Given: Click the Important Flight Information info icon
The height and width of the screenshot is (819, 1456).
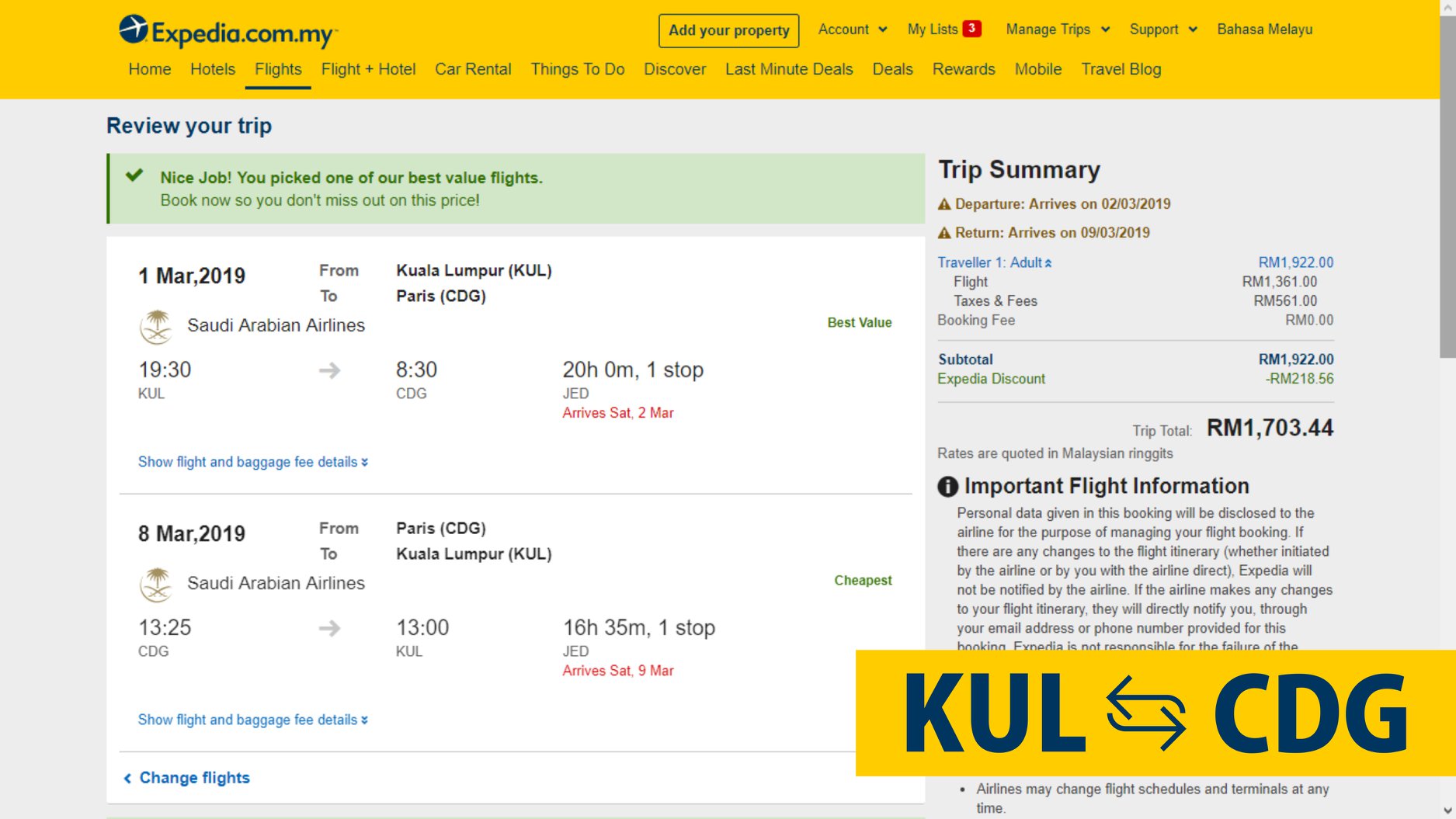Looking at the screenshot, I should tap(947, 487).
